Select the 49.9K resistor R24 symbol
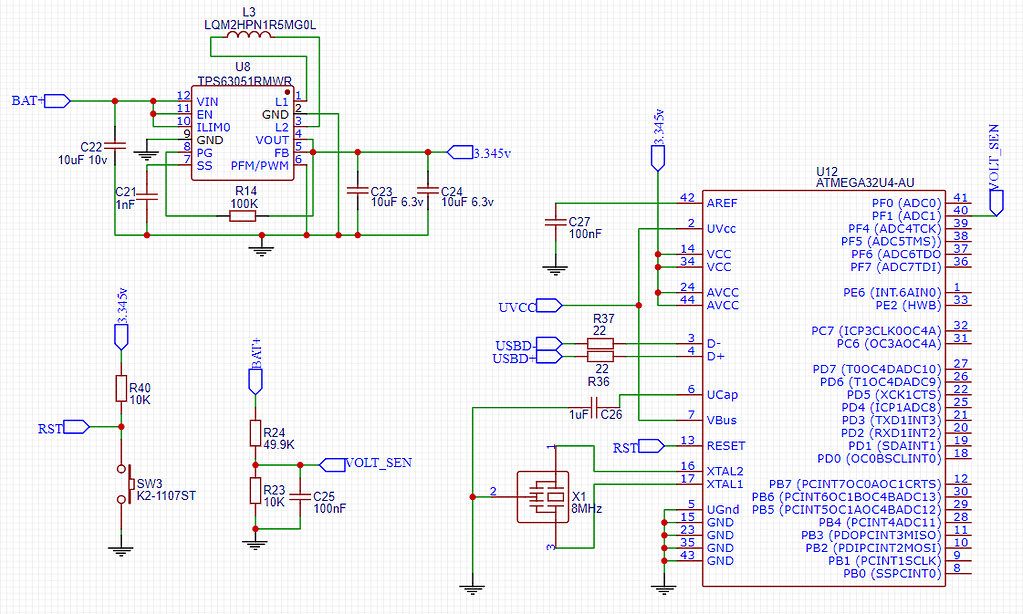 (x=256, y=434)
